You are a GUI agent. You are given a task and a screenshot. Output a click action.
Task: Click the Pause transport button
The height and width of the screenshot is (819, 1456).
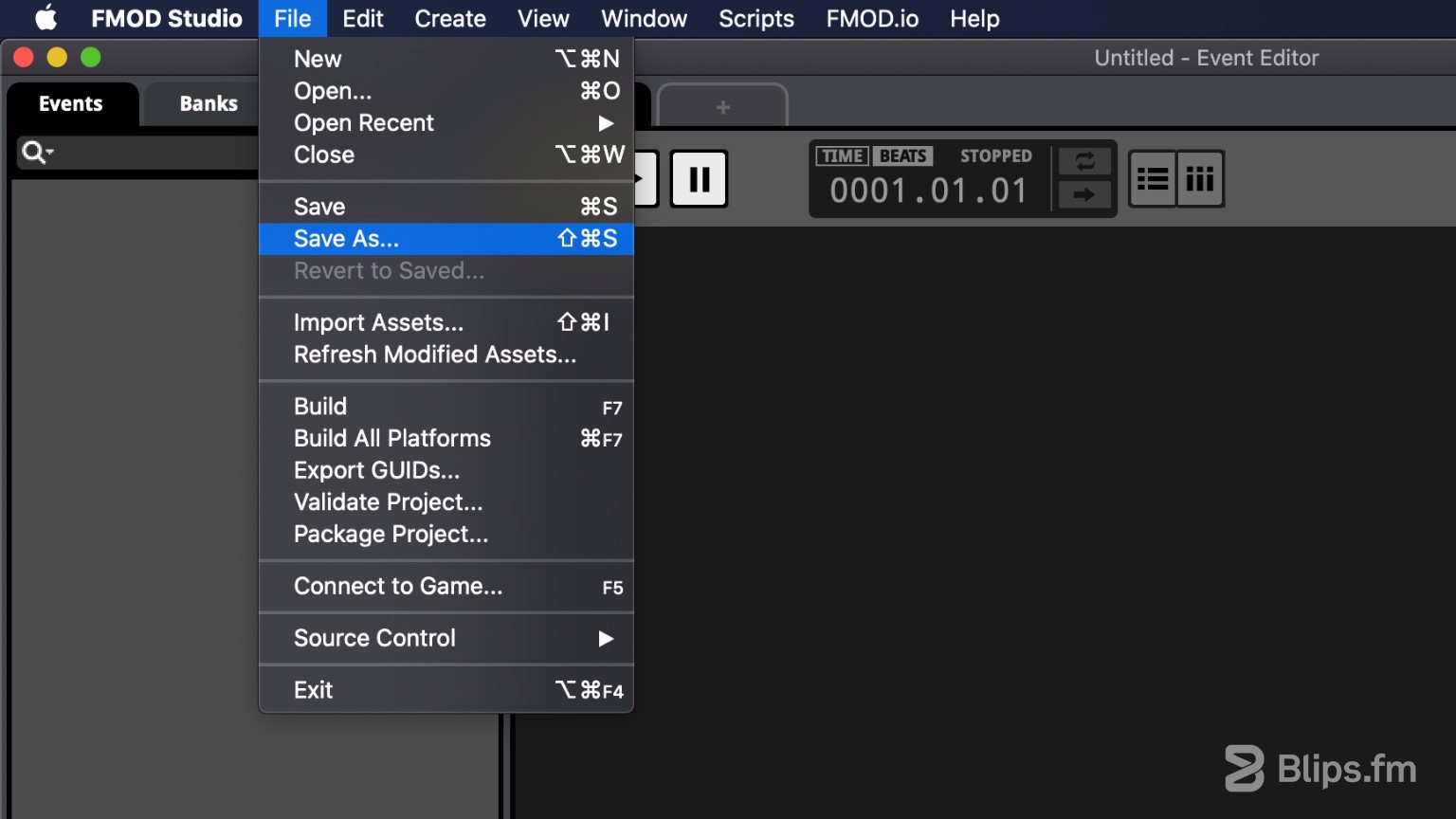point(700,178)
